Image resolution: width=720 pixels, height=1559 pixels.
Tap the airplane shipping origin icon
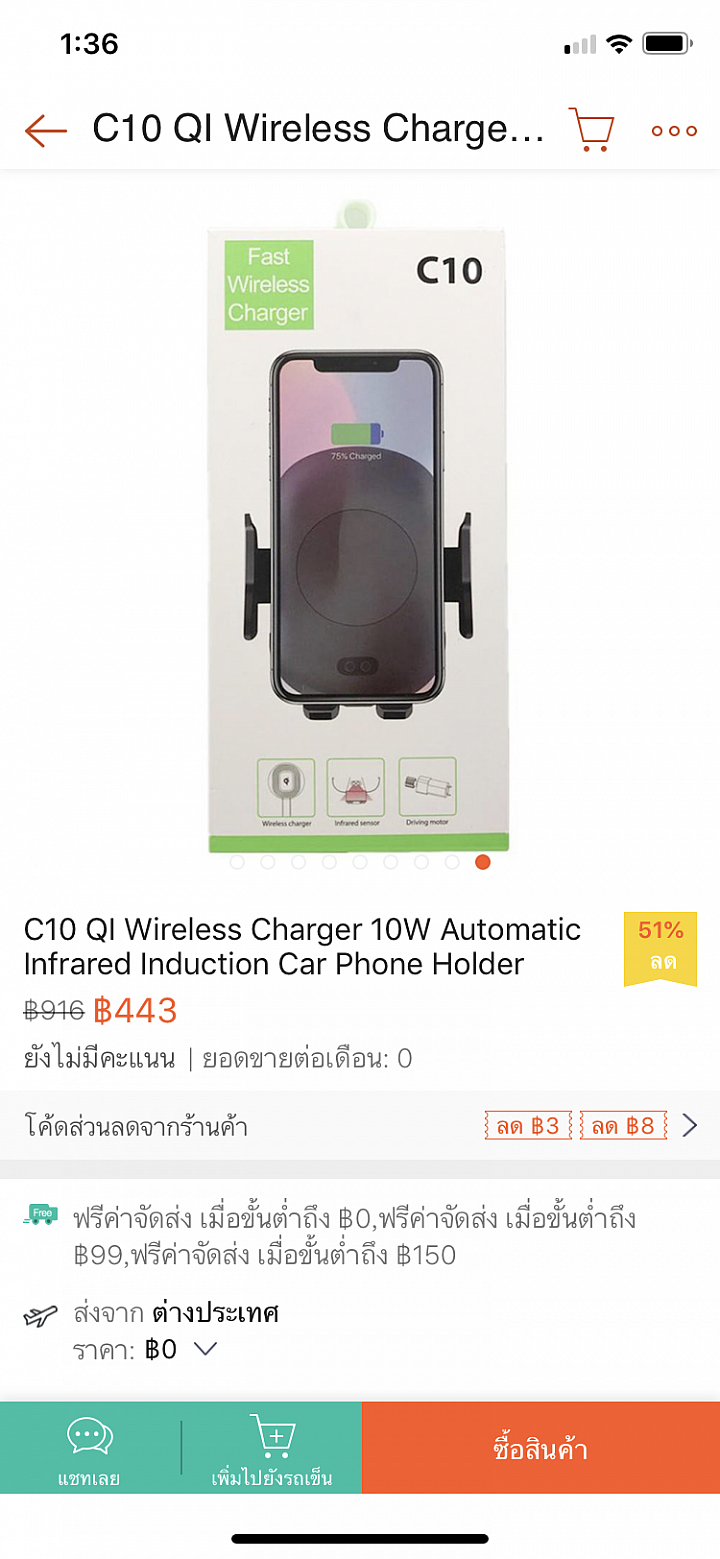click(40, 1316)
